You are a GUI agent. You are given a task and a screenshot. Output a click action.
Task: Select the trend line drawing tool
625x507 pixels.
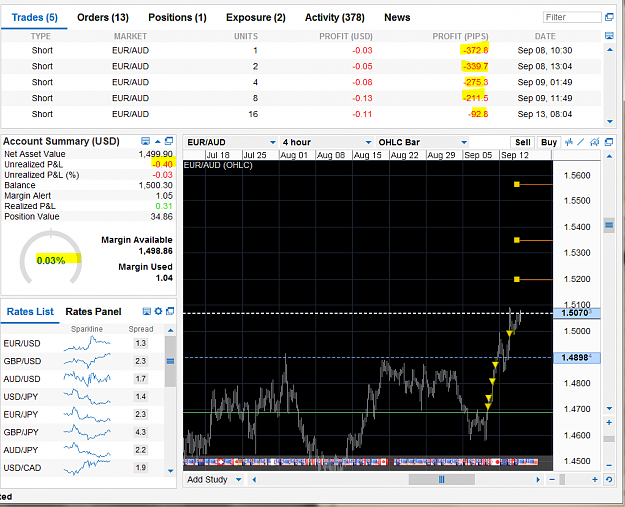pos(581,142)
